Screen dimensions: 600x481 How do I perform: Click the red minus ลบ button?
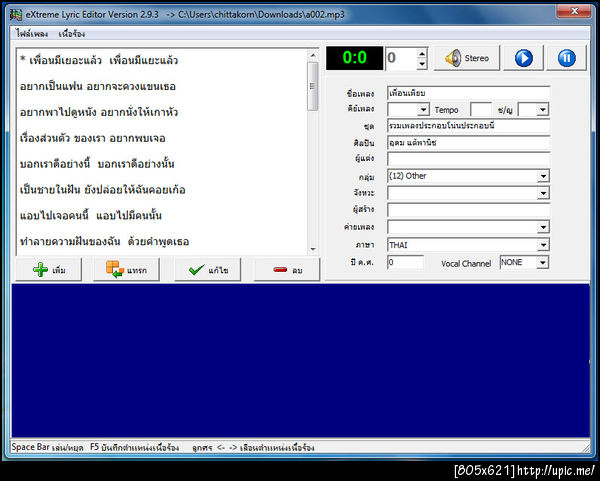coord(287,270)
